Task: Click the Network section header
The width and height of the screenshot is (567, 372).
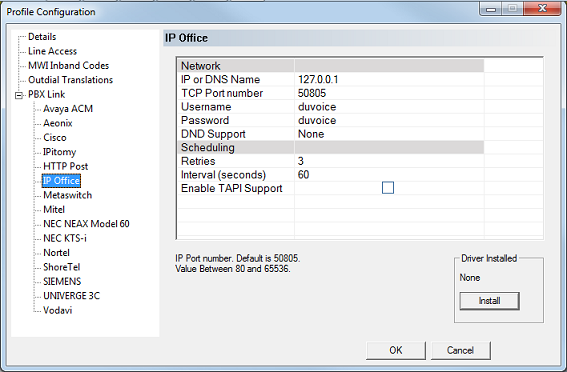Action: pos(331,66)
